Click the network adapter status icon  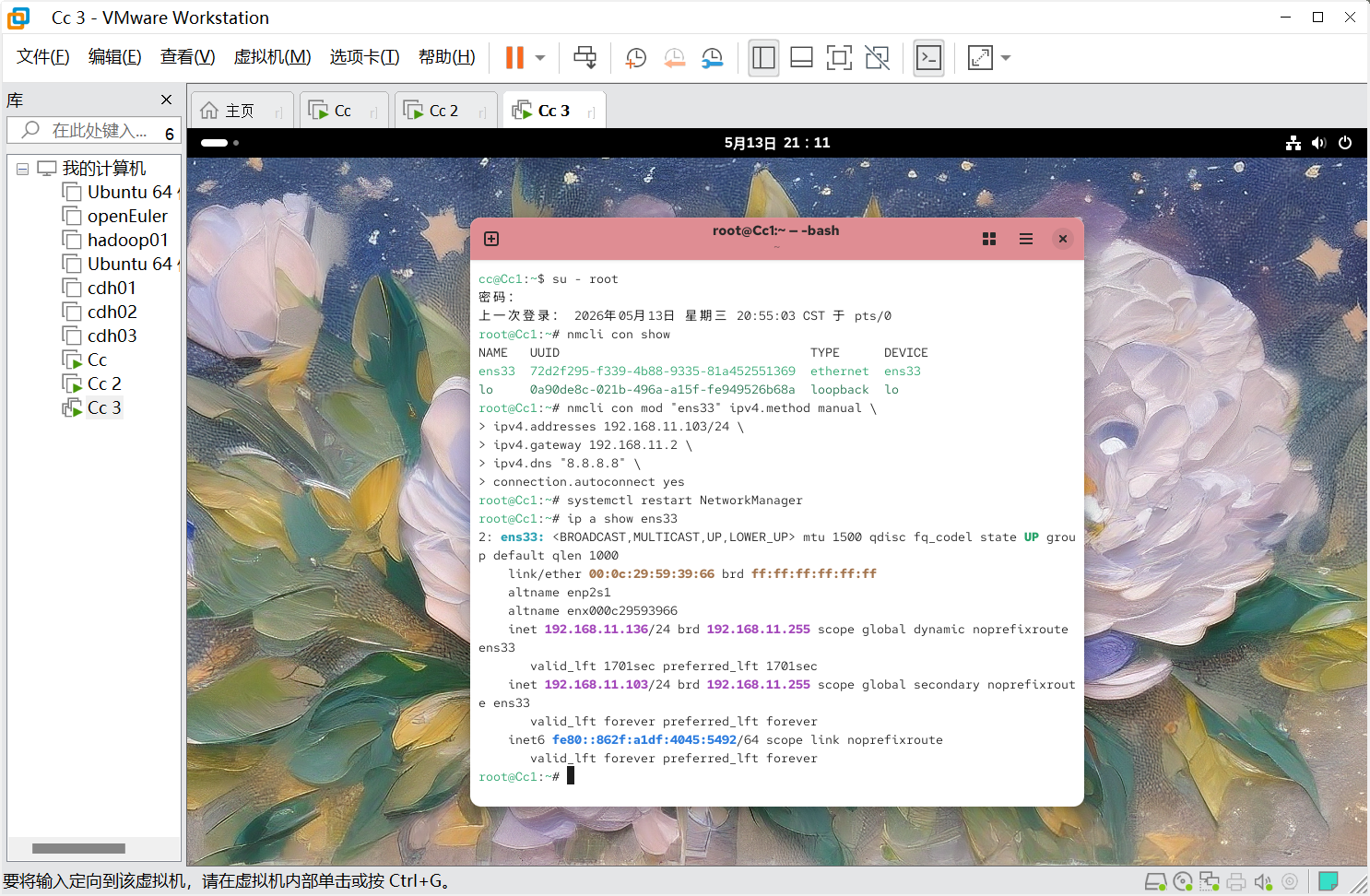point(1210,882)
